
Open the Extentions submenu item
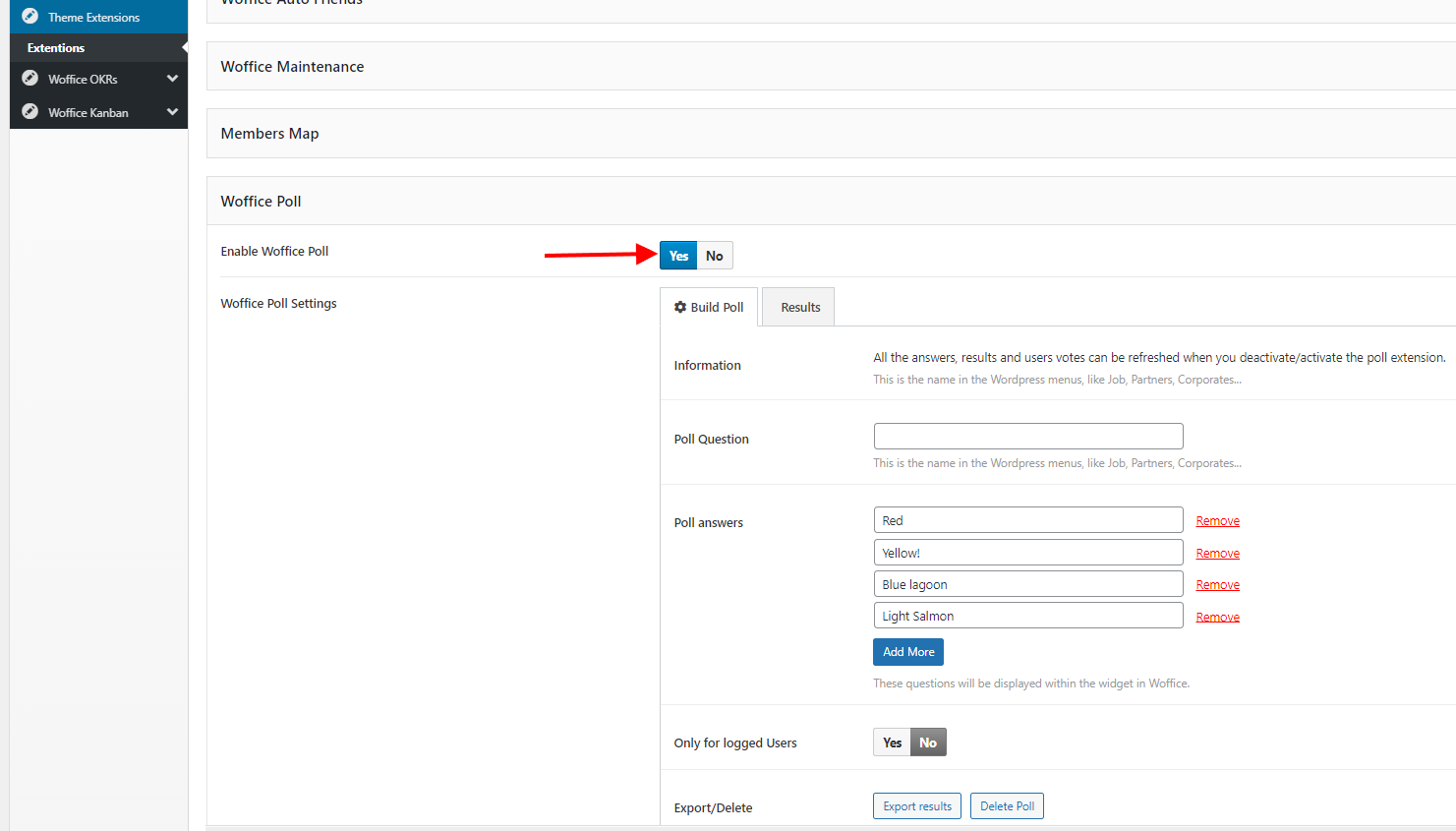56,48
